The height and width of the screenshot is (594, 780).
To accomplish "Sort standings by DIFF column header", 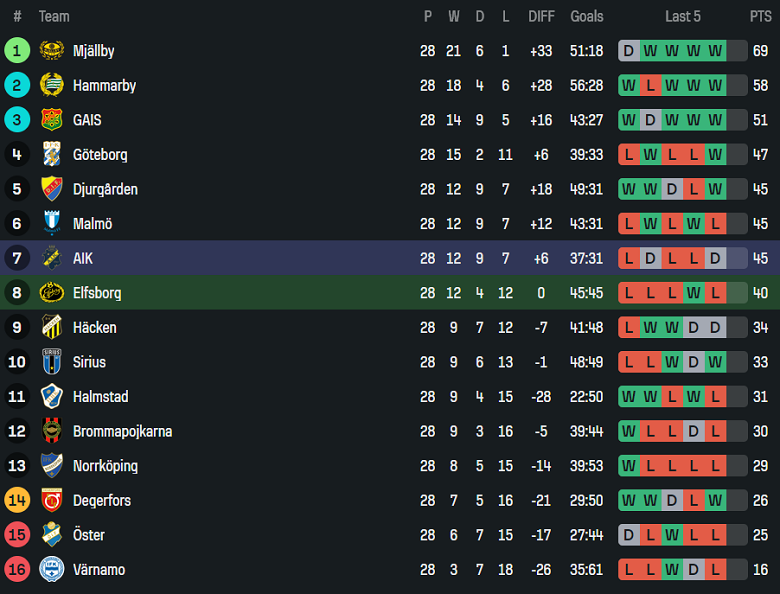I will (x=541, y=17).
